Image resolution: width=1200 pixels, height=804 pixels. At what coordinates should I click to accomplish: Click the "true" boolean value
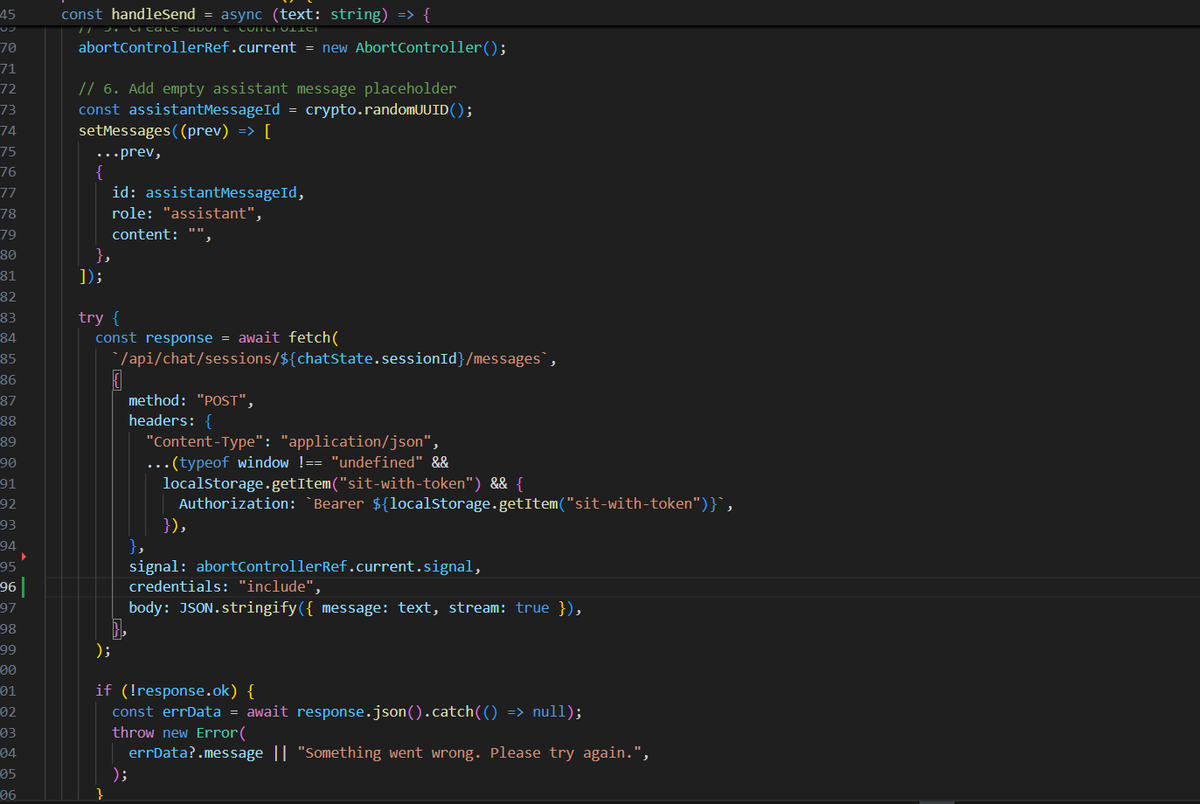click(532, 608)
